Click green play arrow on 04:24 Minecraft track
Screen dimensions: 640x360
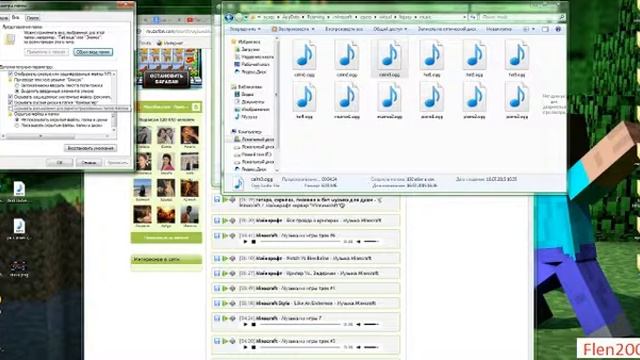[x=225, y=318]
